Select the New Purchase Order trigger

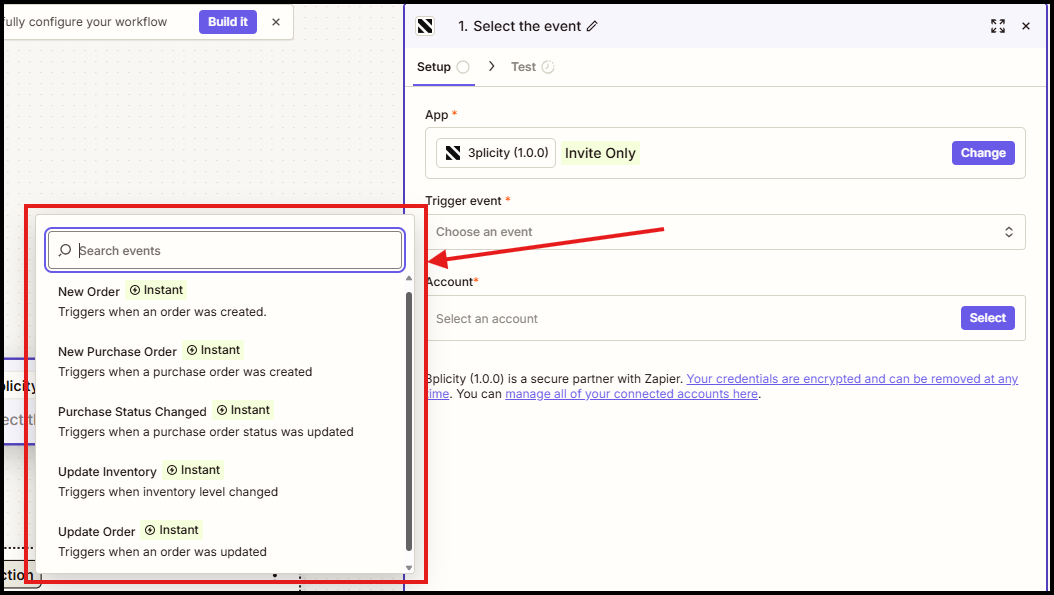222,360
